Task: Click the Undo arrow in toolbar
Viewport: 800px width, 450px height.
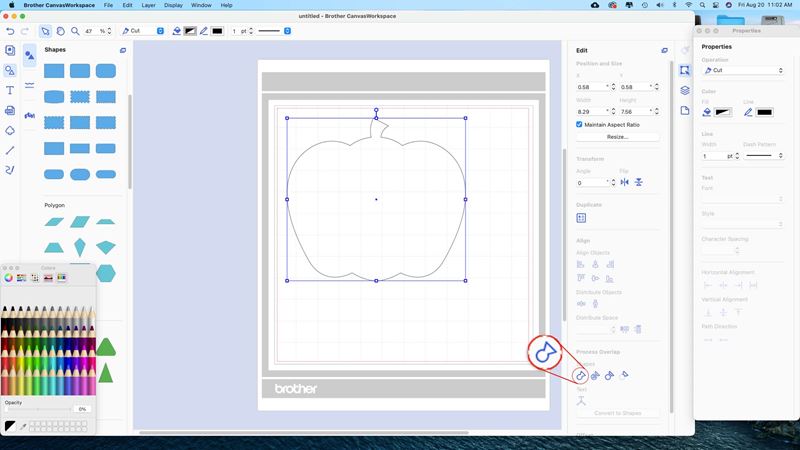Action: coord(10,31)
